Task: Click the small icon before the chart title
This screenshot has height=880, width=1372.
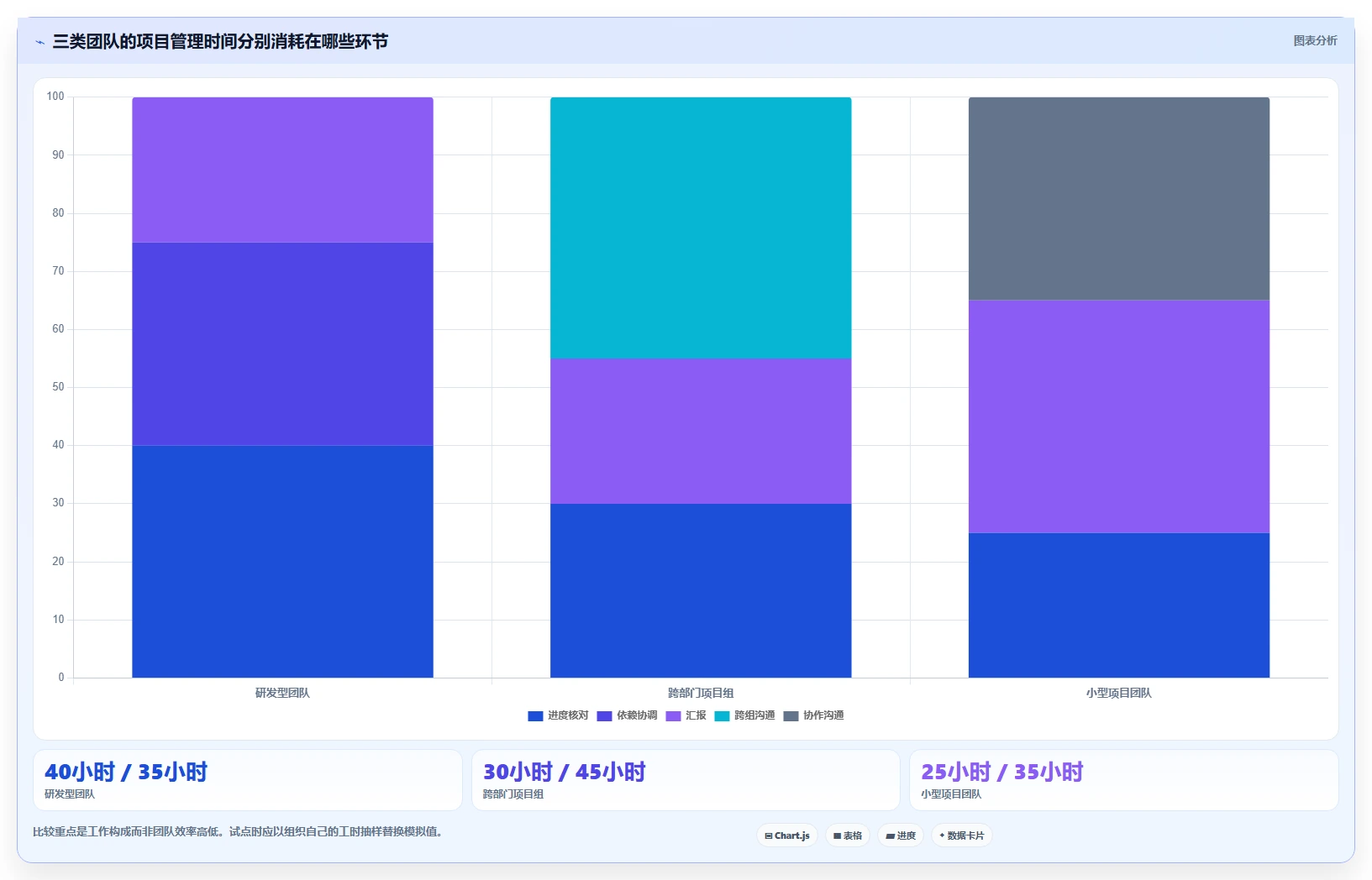Action: 39,42
